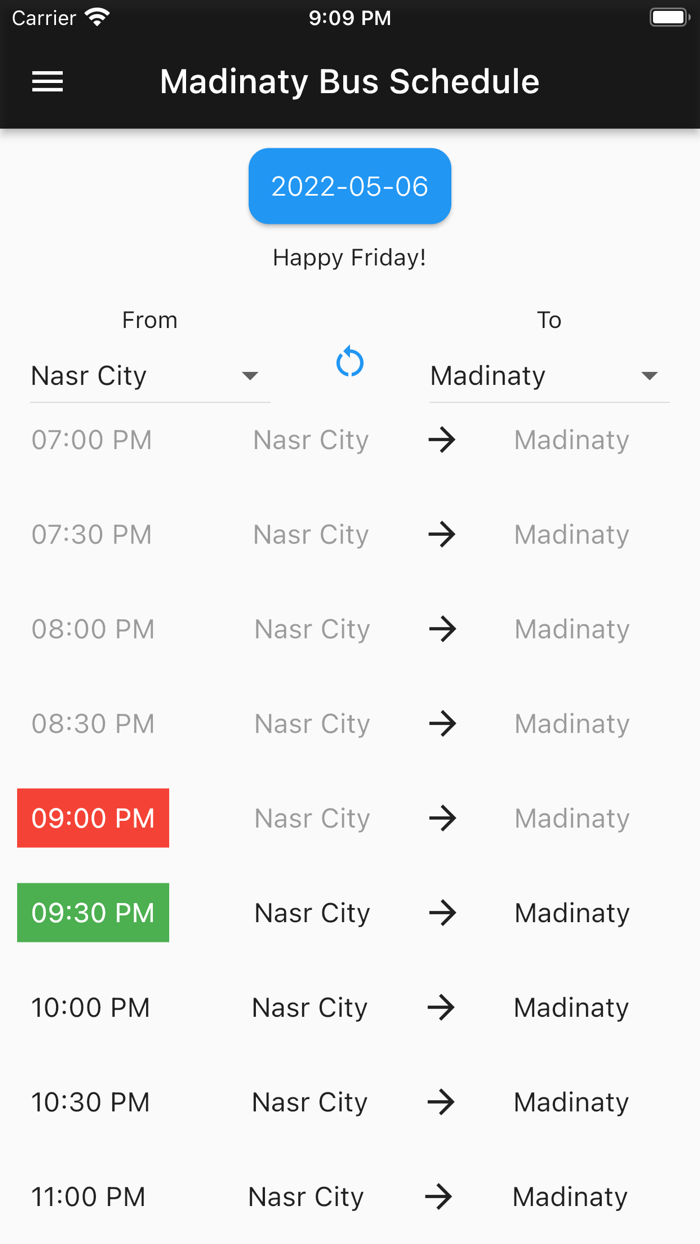Tap the Madinaty Bus Schedule title
The height and width of the screenshot is (1244, 700).
click(x=349, y=81)
